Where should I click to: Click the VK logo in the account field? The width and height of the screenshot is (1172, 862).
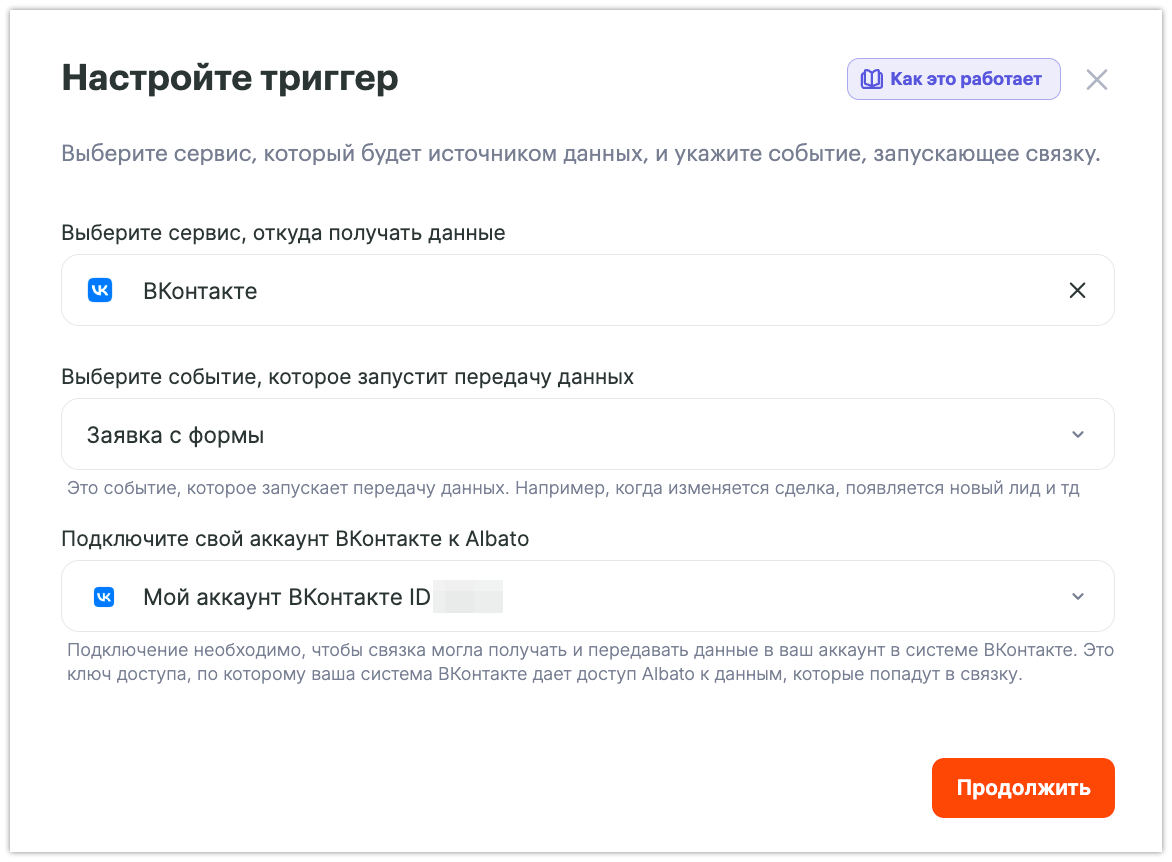pyautogui.click(x=103, y=597)
